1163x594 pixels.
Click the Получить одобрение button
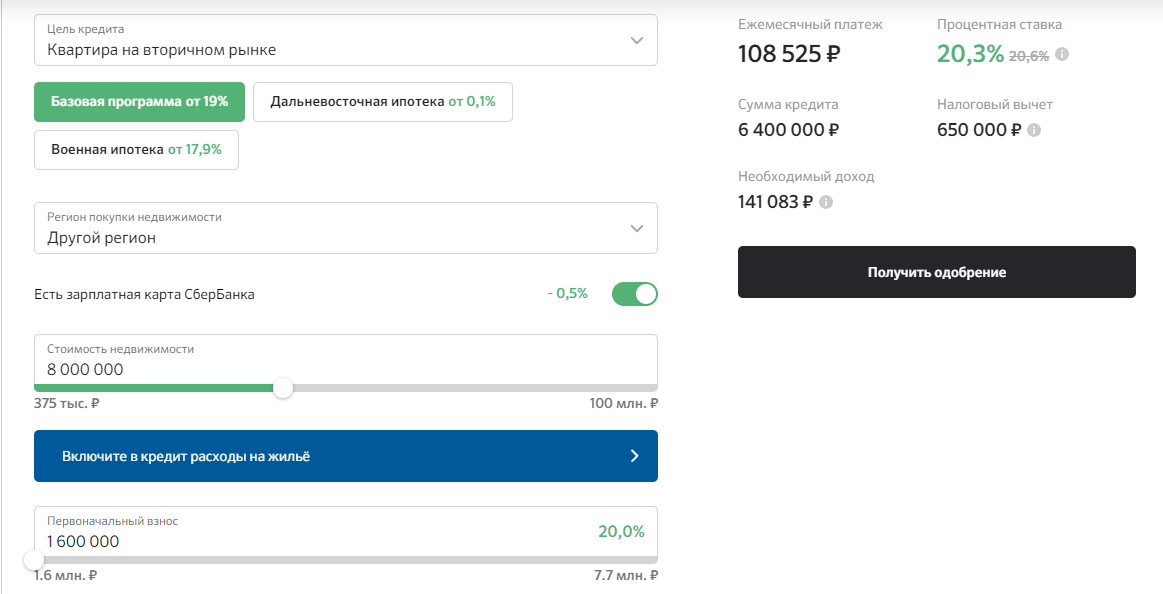pyautogui.click(x=937, y=272)
